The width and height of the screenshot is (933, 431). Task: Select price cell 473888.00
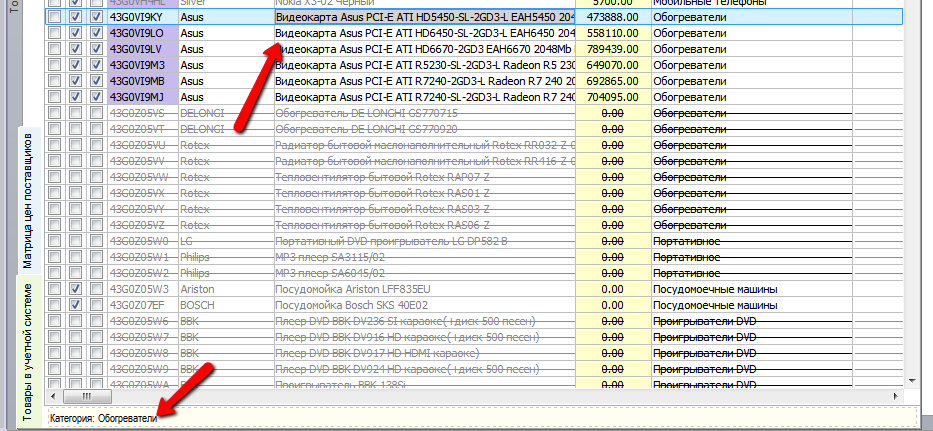pos(613,17)
